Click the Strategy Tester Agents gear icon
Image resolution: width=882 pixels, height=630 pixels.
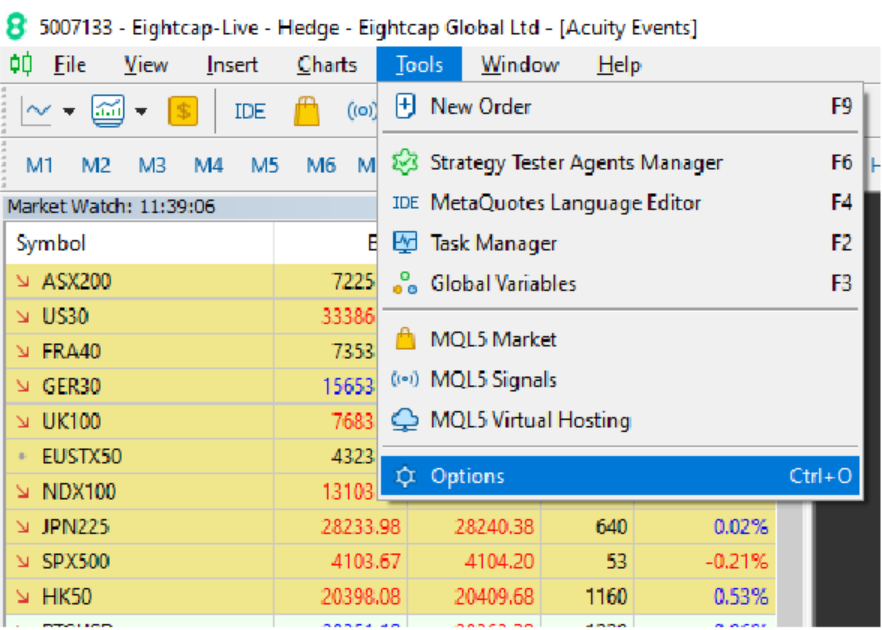[405, 163]
